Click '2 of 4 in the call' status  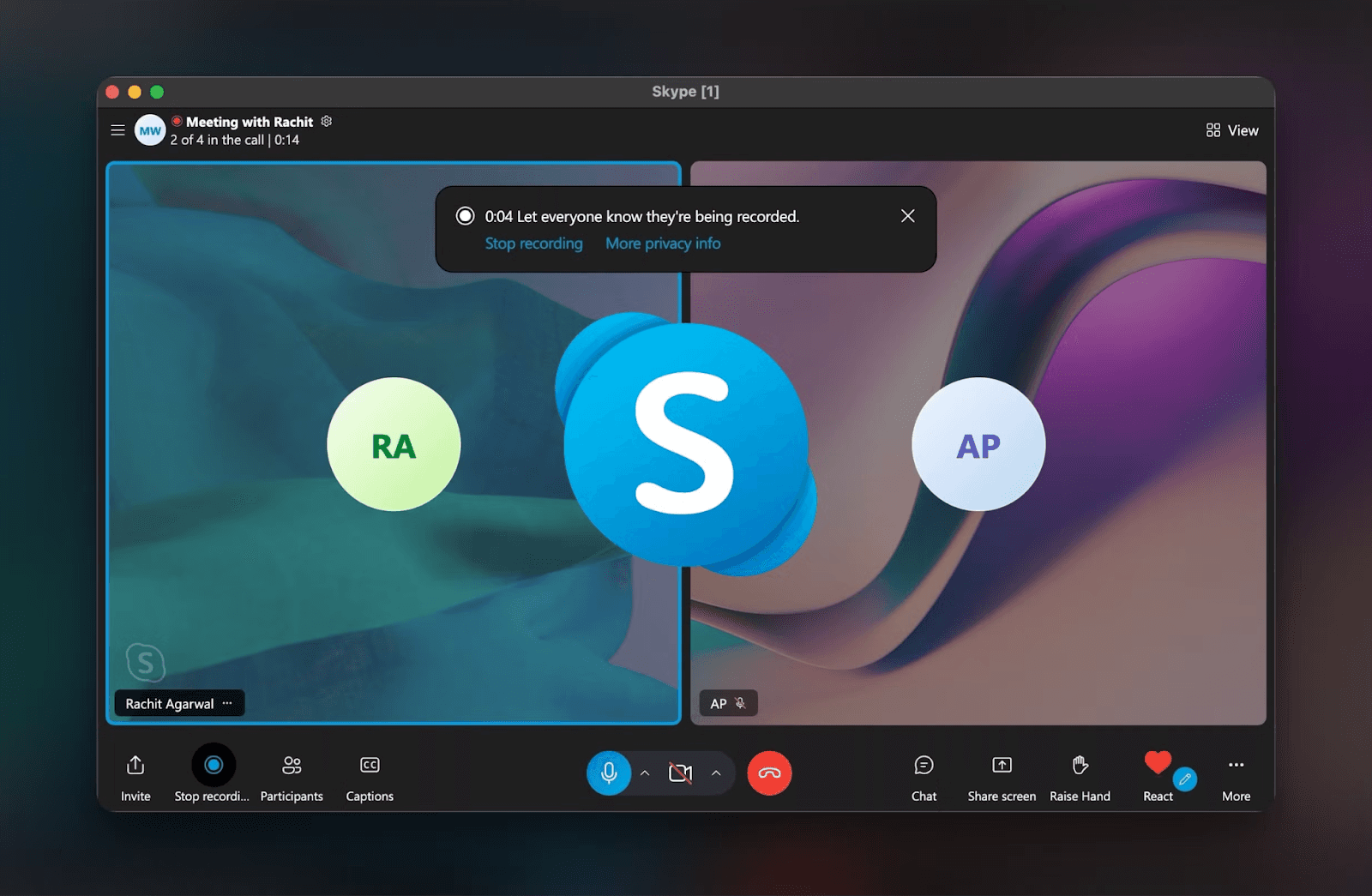tap(217, 140)
